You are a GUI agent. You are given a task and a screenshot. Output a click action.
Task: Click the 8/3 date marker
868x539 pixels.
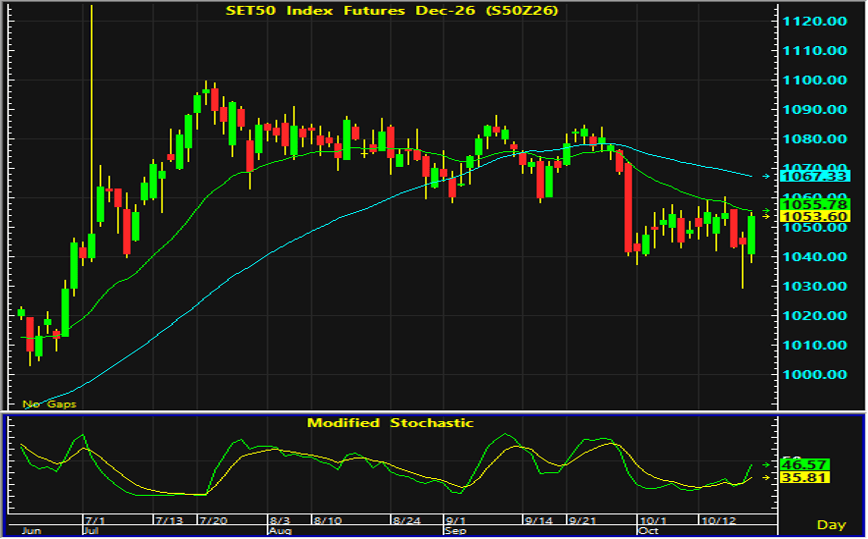(x=280, y=521)
